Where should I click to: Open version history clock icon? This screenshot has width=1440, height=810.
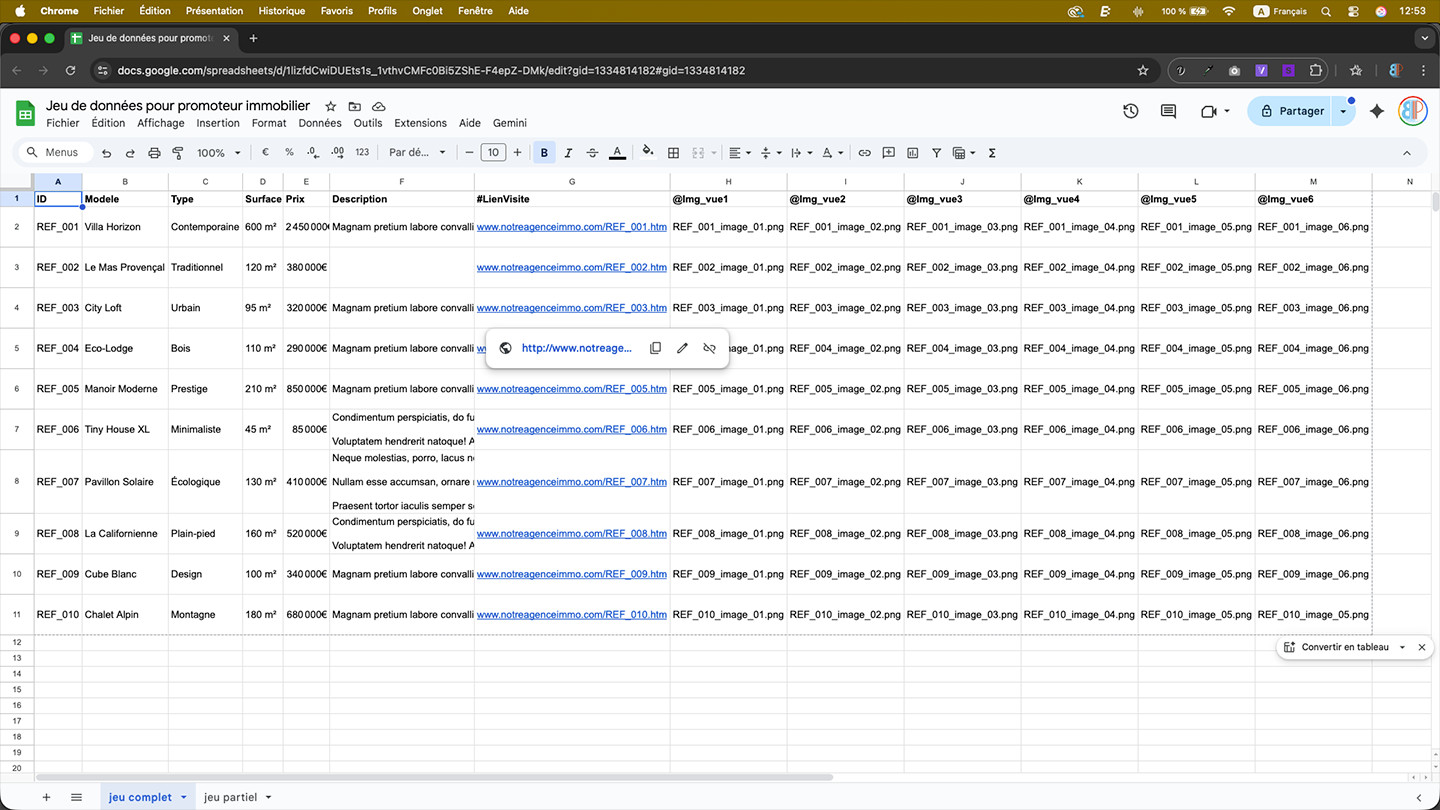(x=1130, y=111)
